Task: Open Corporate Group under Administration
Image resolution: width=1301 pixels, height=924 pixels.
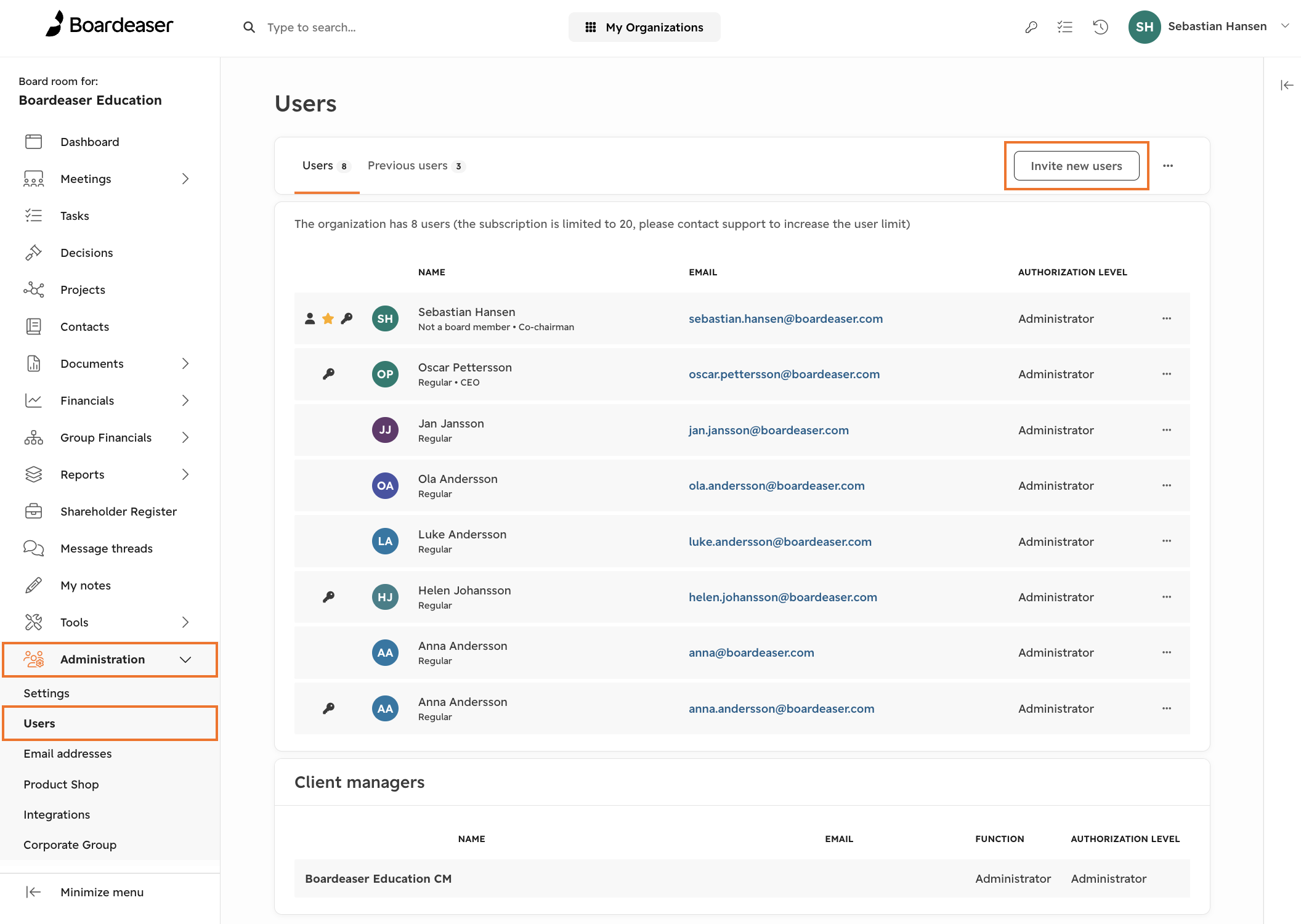Action: 70,845
